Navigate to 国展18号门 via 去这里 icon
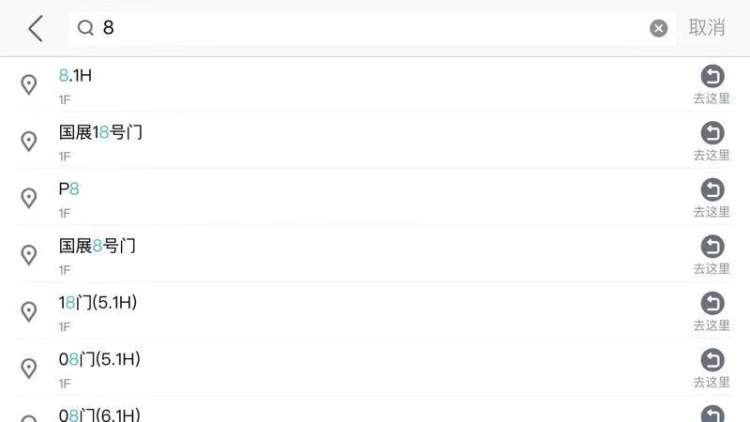 712,141
